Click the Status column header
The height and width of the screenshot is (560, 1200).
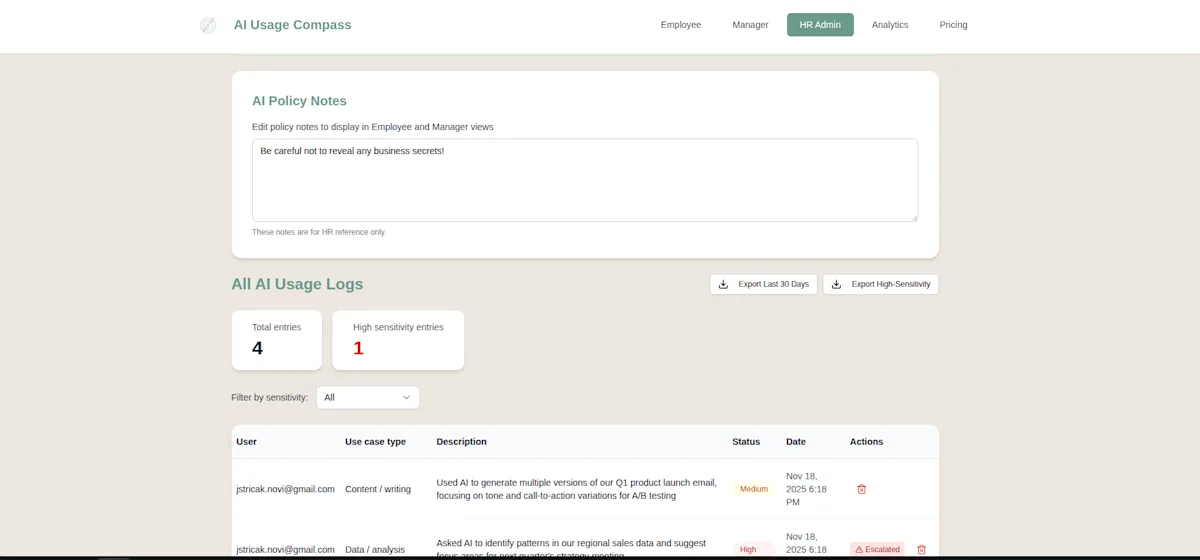[x=746, y=441]
